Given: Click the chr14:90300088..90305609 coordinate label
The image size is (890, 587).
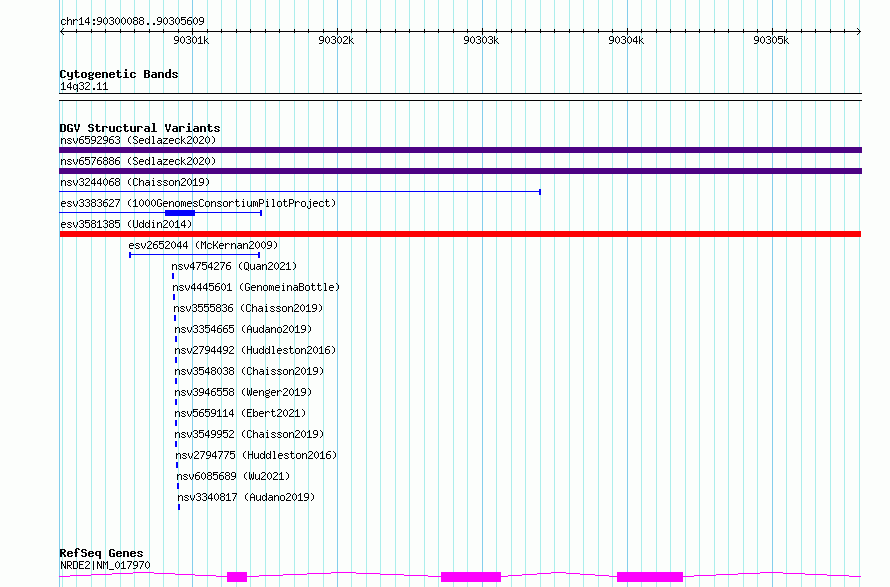Looking at the screenshot, I should (x=132, y=21).
